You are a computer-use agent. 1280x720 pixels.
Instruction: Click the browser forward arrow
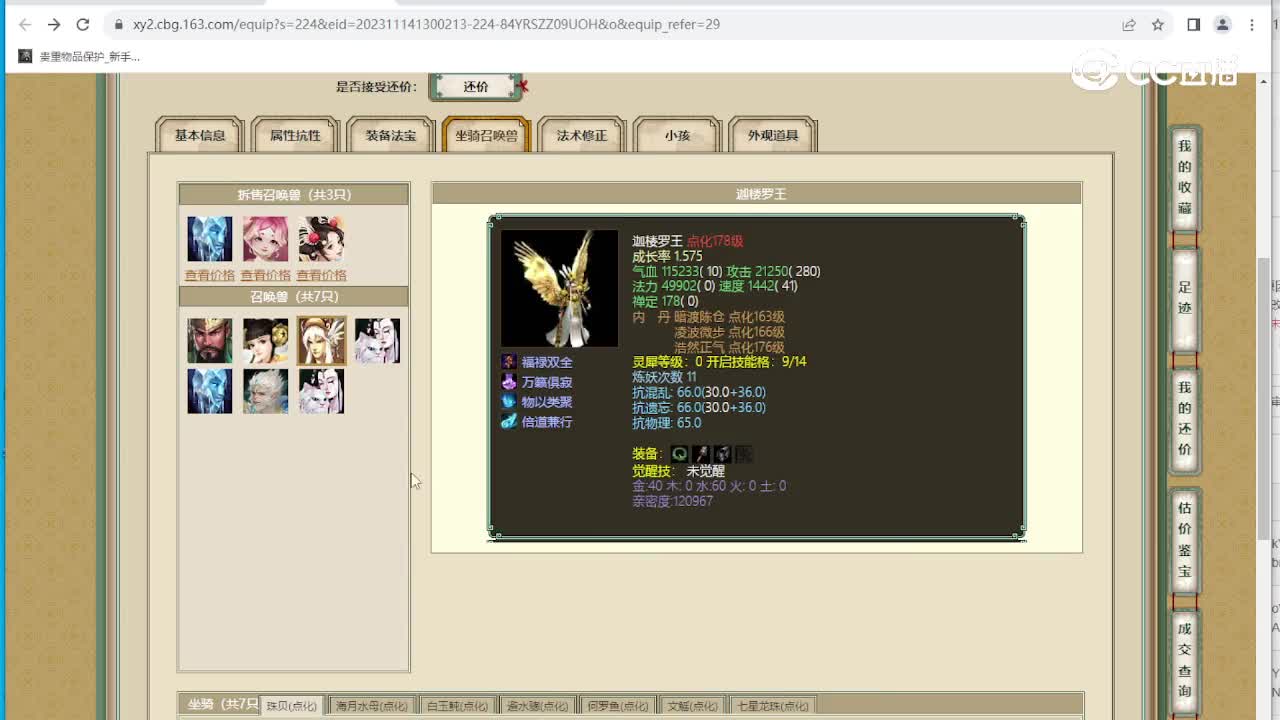54,24
